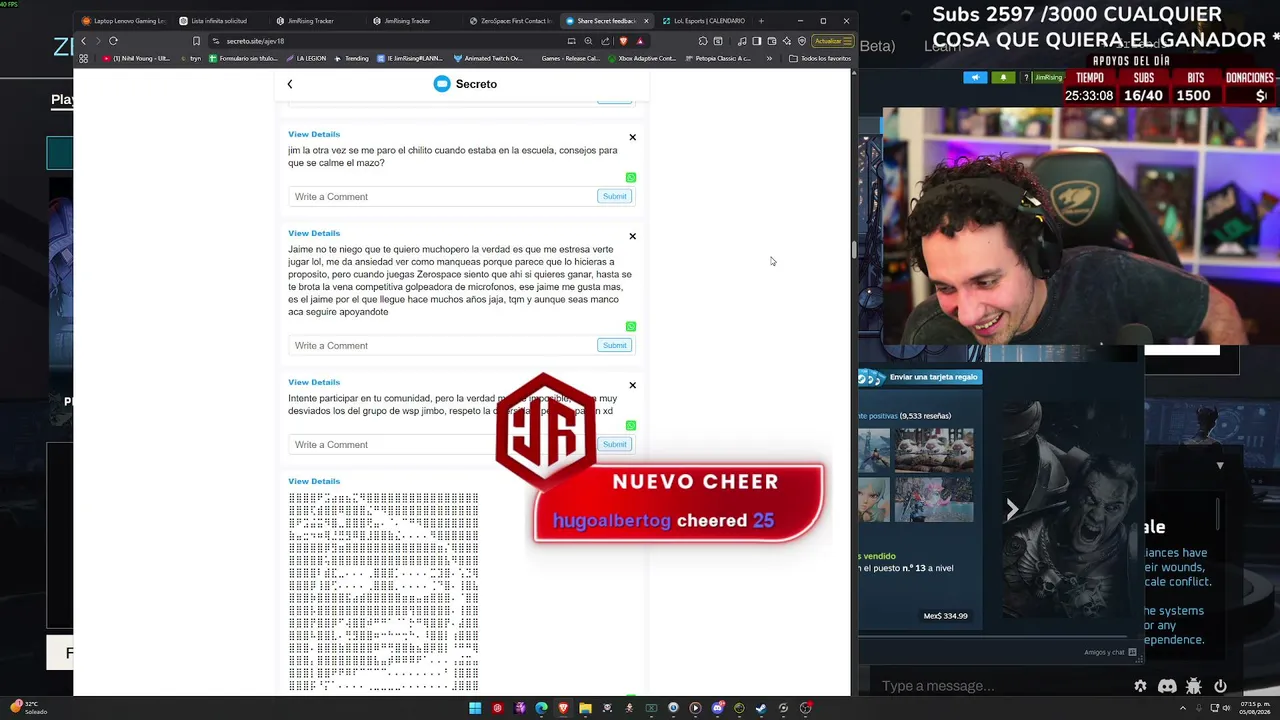Open File Explorer from the taskbar

point(585,708)
